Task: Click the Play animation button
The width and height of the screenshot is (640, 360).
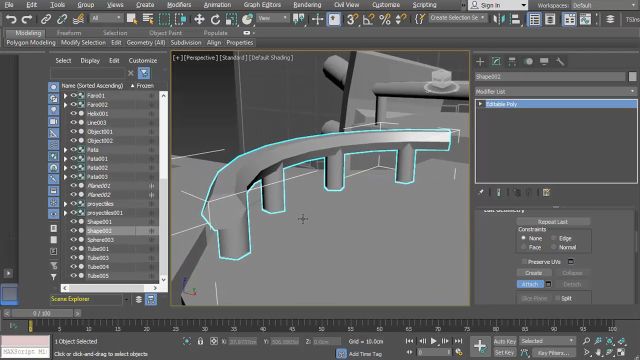Action: pos(433,341)
